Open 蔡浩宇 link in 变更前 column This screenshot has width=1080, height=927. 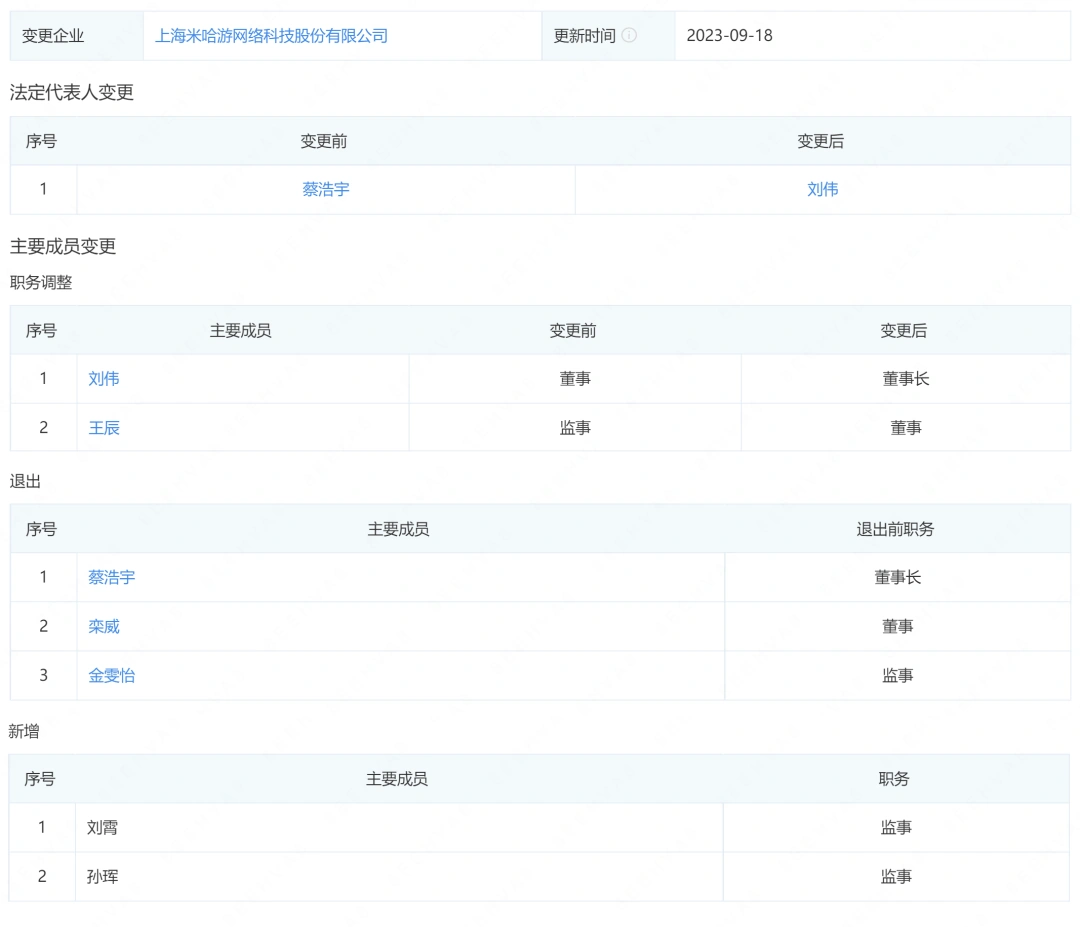click(x=324, y=189)
